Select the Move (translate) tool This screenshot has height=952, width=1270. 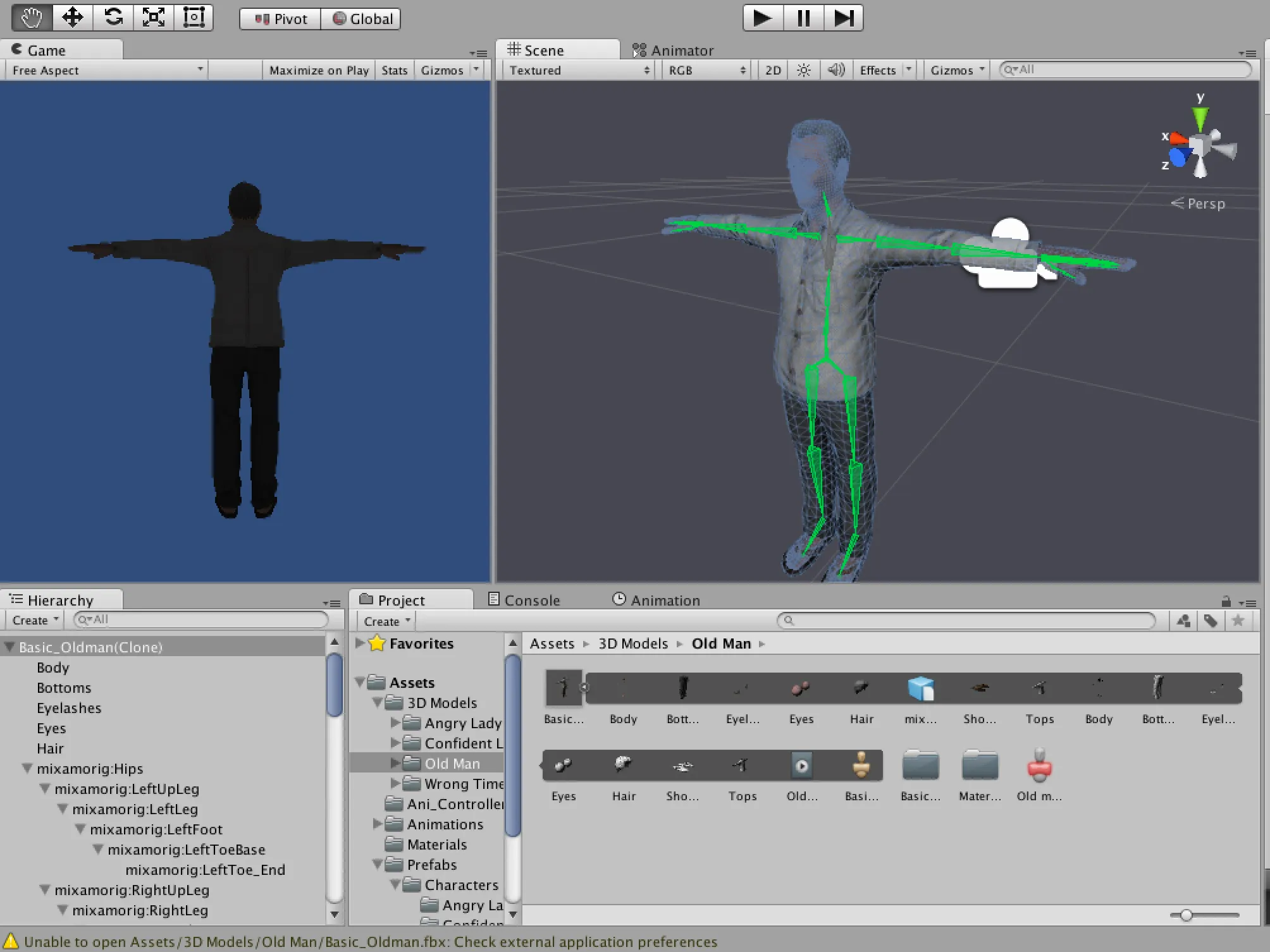coord(72,18)
